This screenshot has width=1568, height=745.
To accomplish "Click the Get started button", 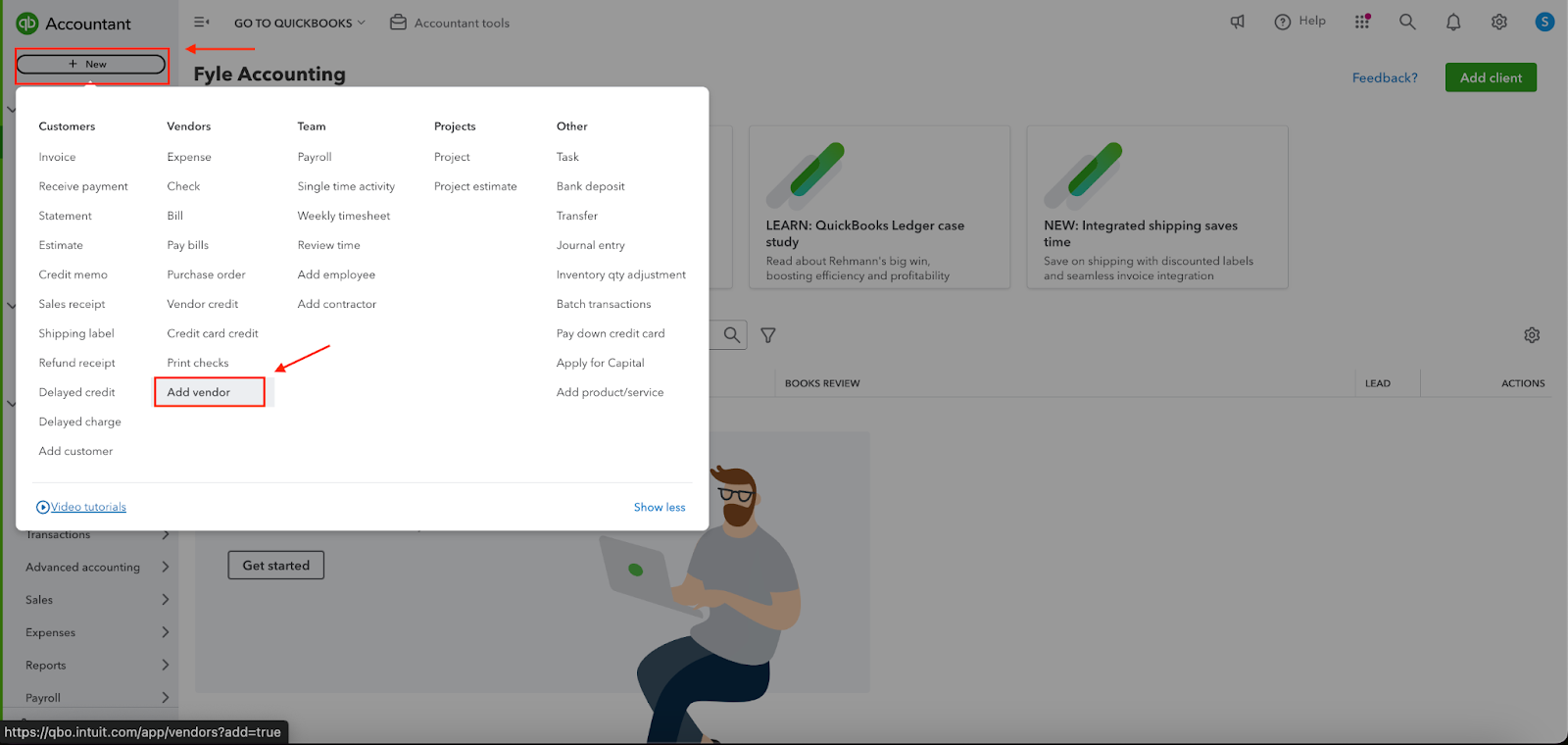I will (276, 566).
